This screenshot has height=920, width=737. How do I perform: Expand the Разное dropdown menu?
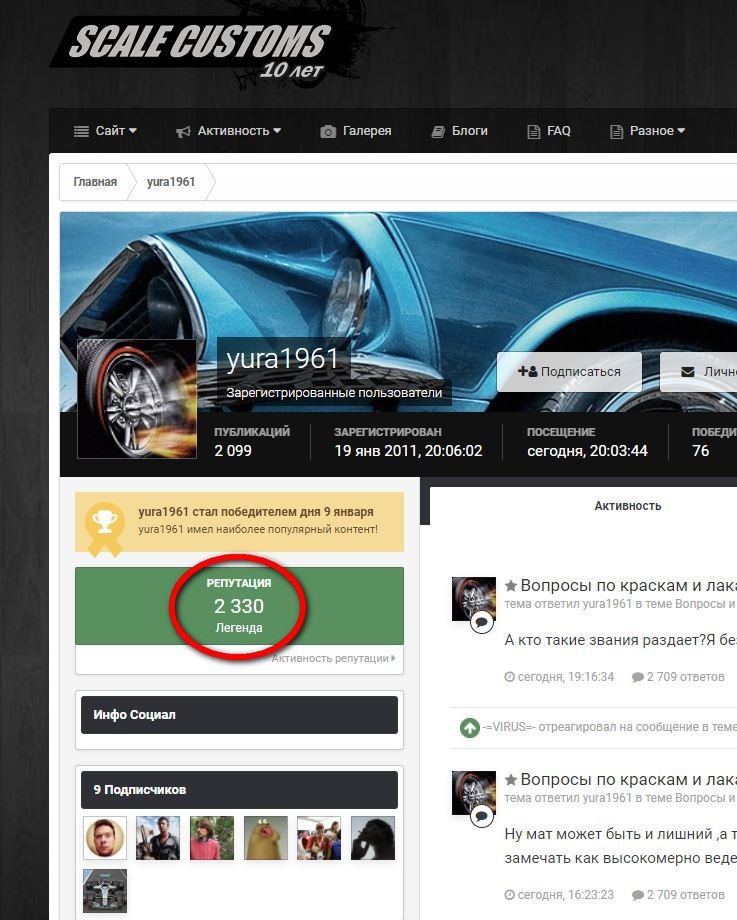pos(647,131)
